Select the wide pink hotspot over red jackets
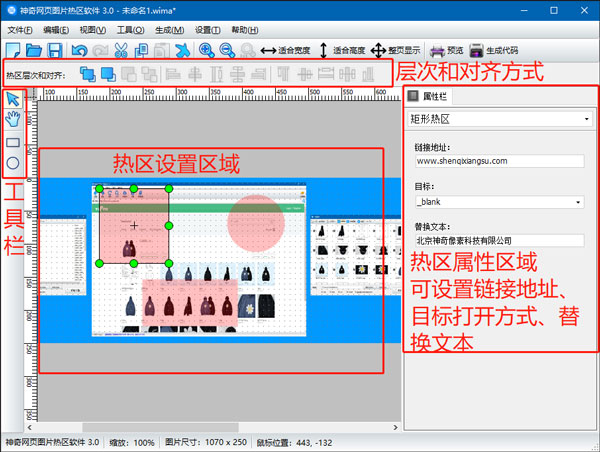This screenshot has height=452, width=600. pos(190,303)
